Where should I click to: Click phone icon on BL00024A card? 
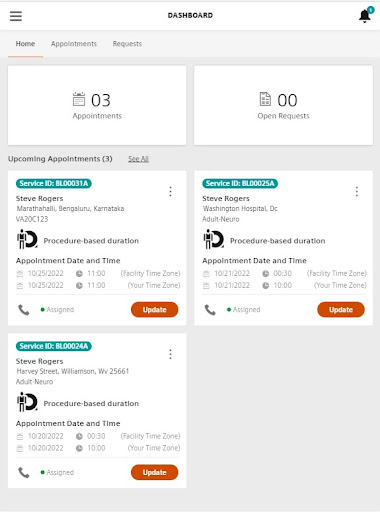pos(24,472)
